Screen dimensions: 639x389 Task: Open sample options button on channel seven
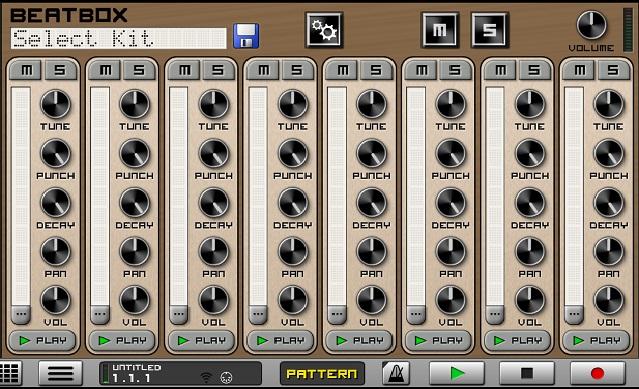tap(495, 314)
